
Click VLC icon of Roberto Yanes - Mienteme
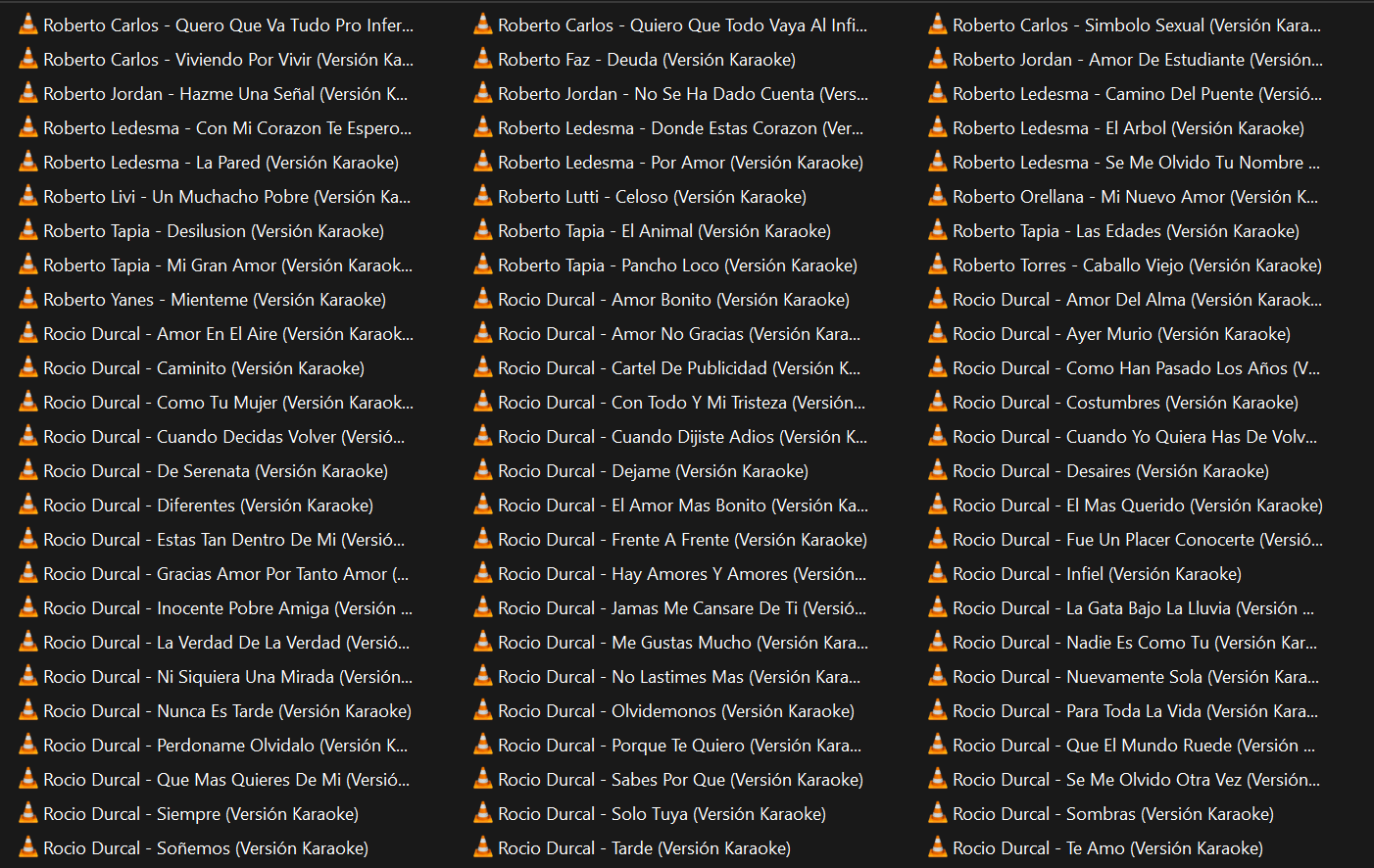28,299
